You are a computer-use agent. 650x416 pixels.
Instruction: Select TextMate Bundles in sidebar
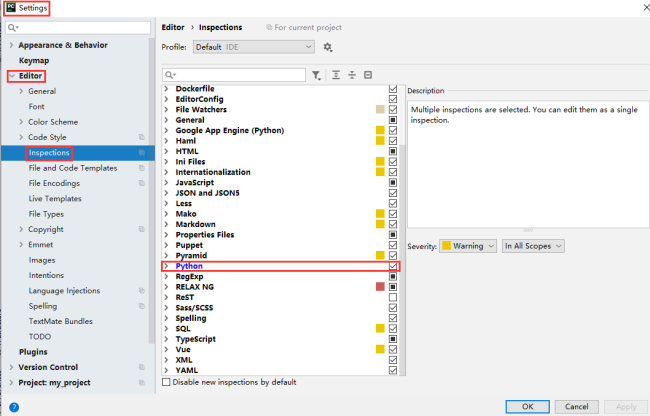tap(61, 321)
